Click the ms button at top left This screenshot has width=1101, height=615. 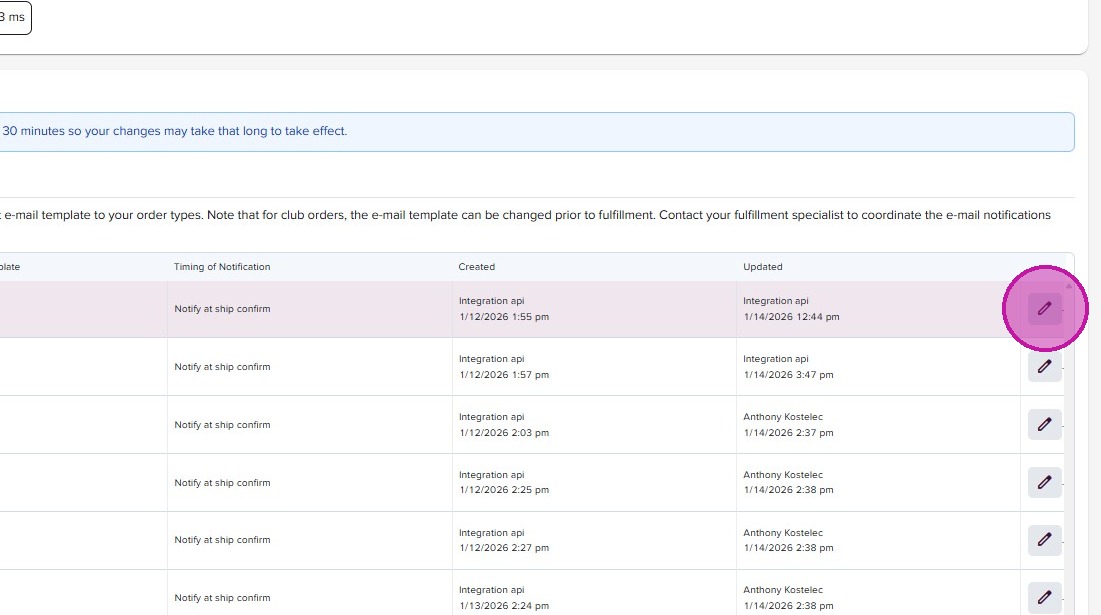14,18
